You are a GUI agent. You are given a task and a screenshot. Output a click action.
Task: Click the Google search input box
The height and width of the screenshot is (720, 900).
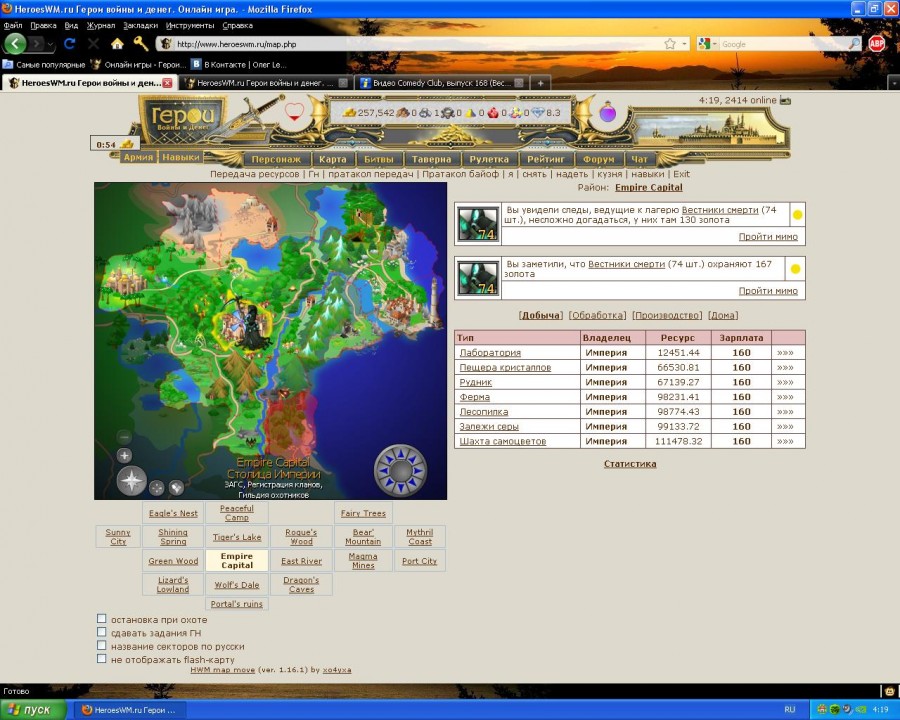coord(783,44)
